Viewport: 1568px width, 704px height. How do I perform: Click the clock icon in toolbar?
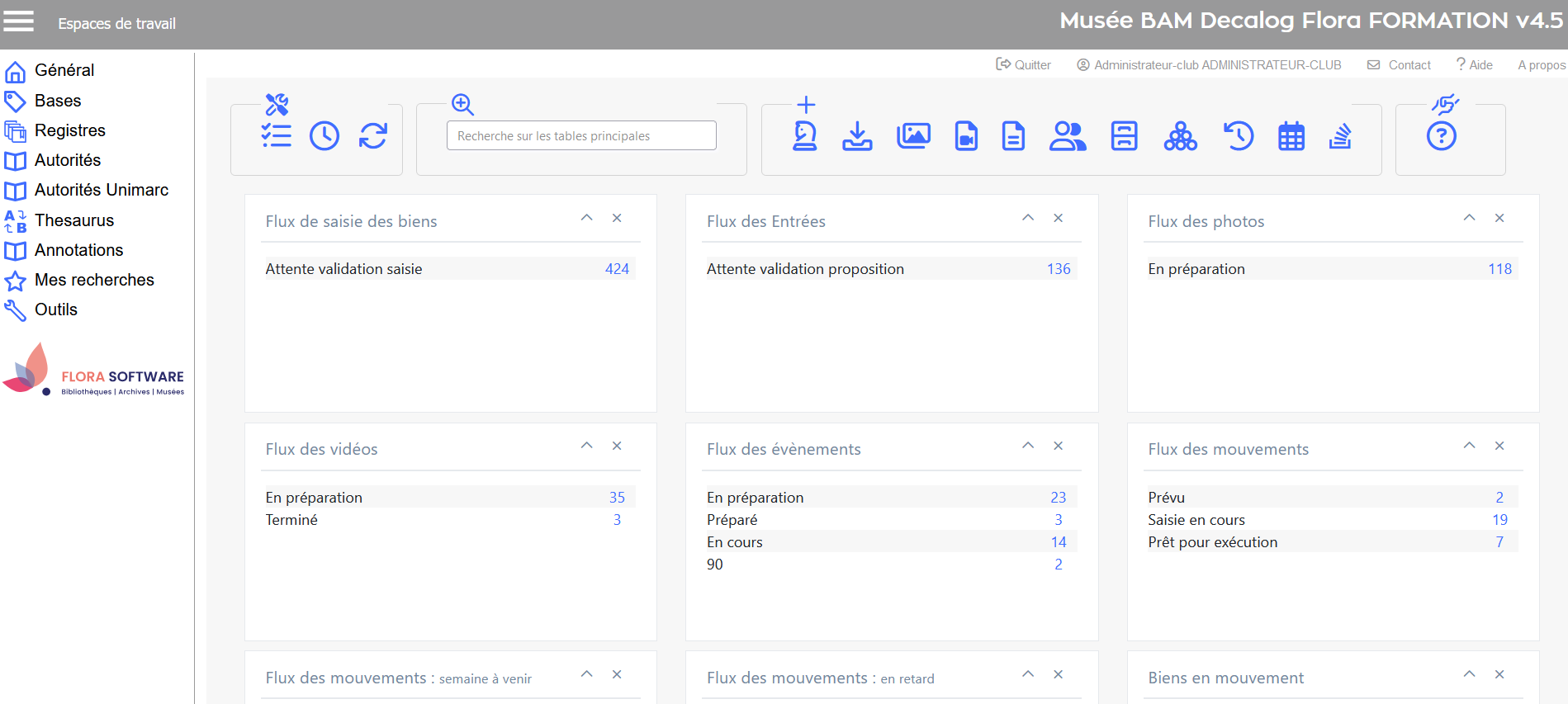point(324,136)
